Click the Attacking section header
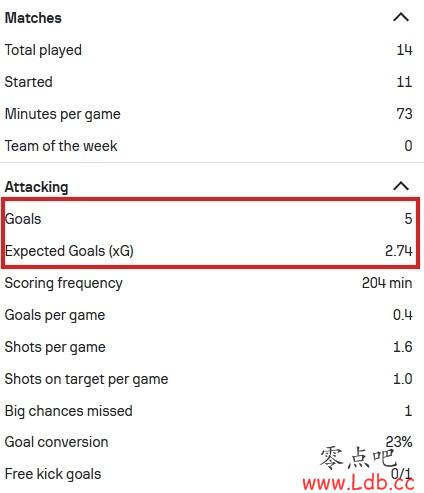The height and width of the screenshot is (493, 424). (36, 187)
